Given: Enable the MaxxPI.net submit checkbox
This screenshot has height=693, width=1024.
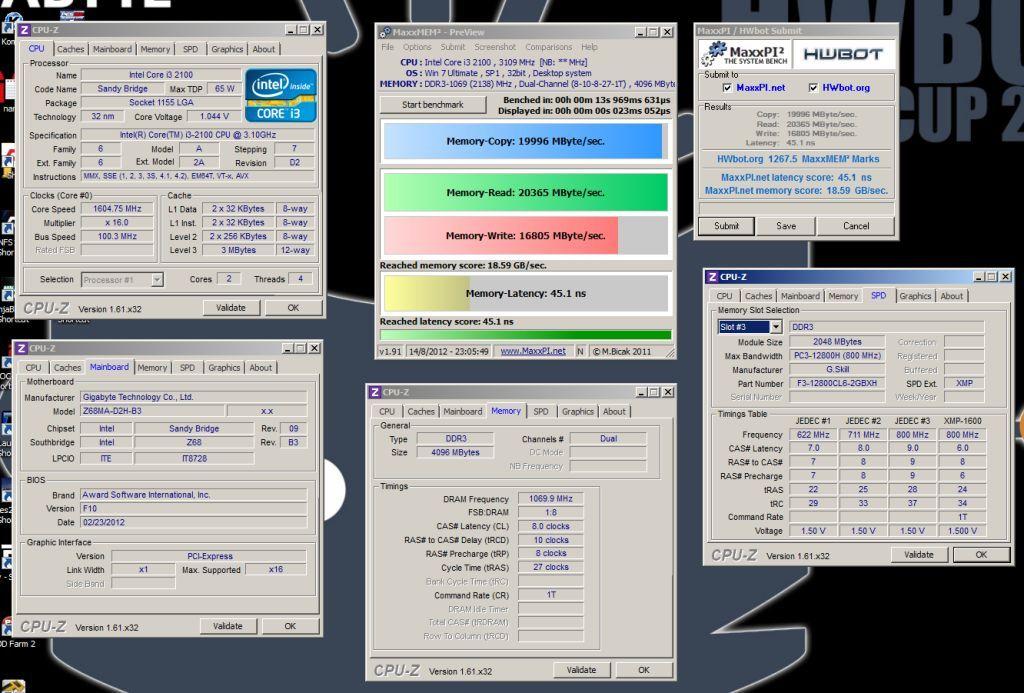Looking at the screenshot, I should pyautogui.click(x=727, y=88).
